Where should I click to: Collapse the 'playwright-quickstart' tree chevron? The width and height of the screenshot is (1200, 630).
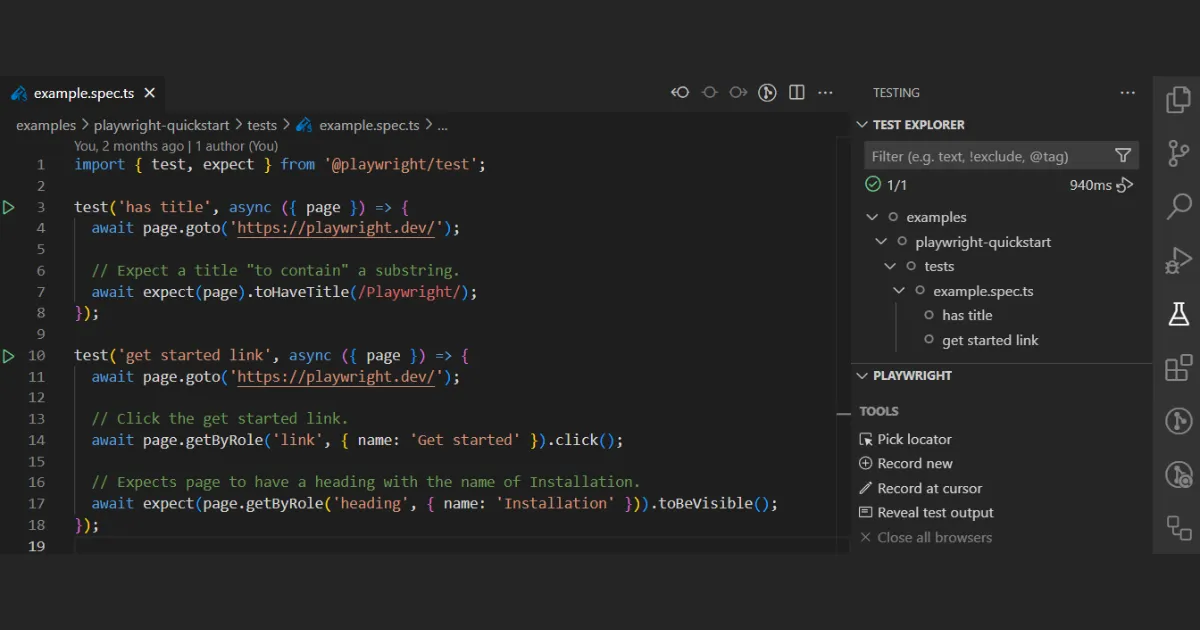tap(881, 242)
